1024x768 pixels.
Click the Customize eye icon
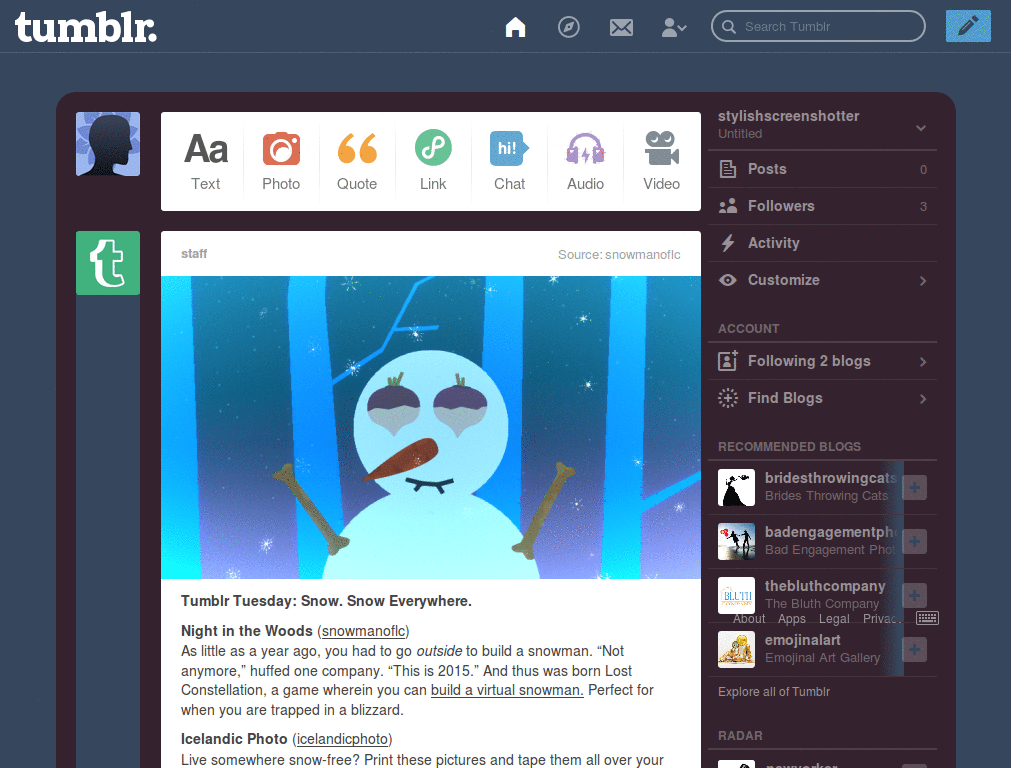pyautogui.click(x=728, y=280)
